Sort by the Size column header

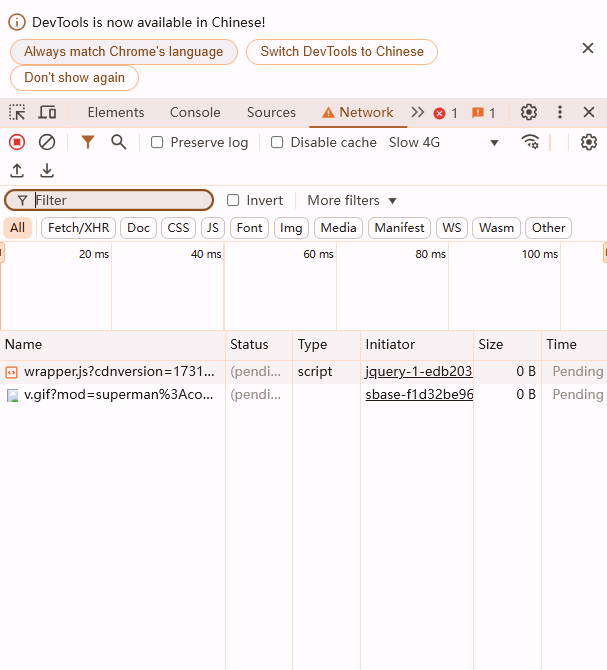(x=507, y=344)
